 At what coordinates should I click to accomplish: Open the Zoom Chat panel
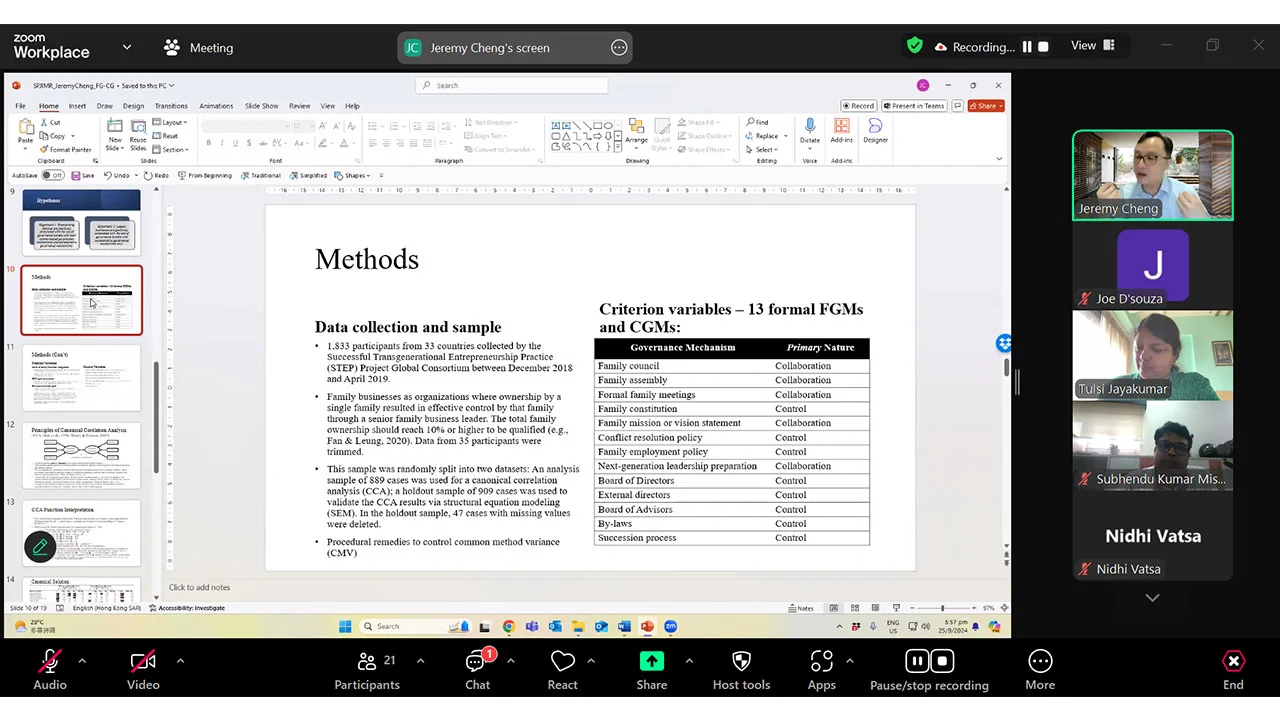pyautogui.click(x=477, y=670)
